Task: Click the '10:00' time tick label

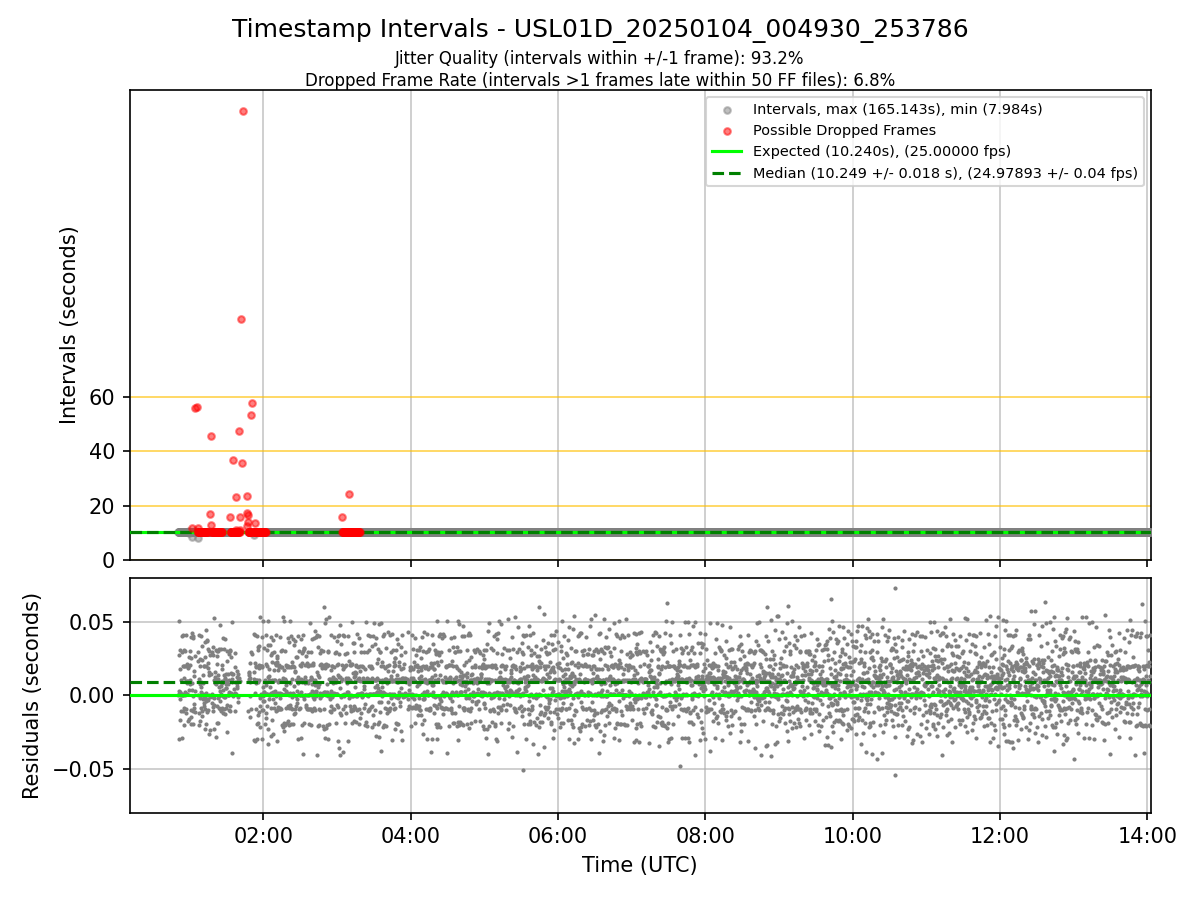Action: pos(853,833)
